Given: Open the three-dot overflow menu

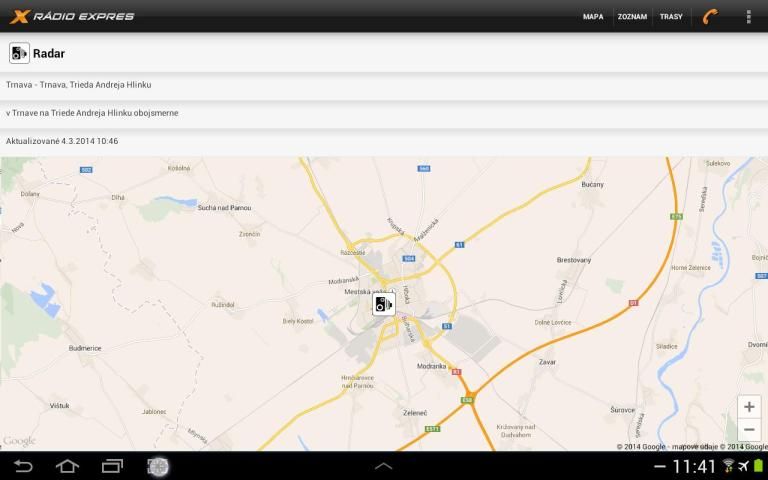Looking at the screenshot, I should pos(748,16).
